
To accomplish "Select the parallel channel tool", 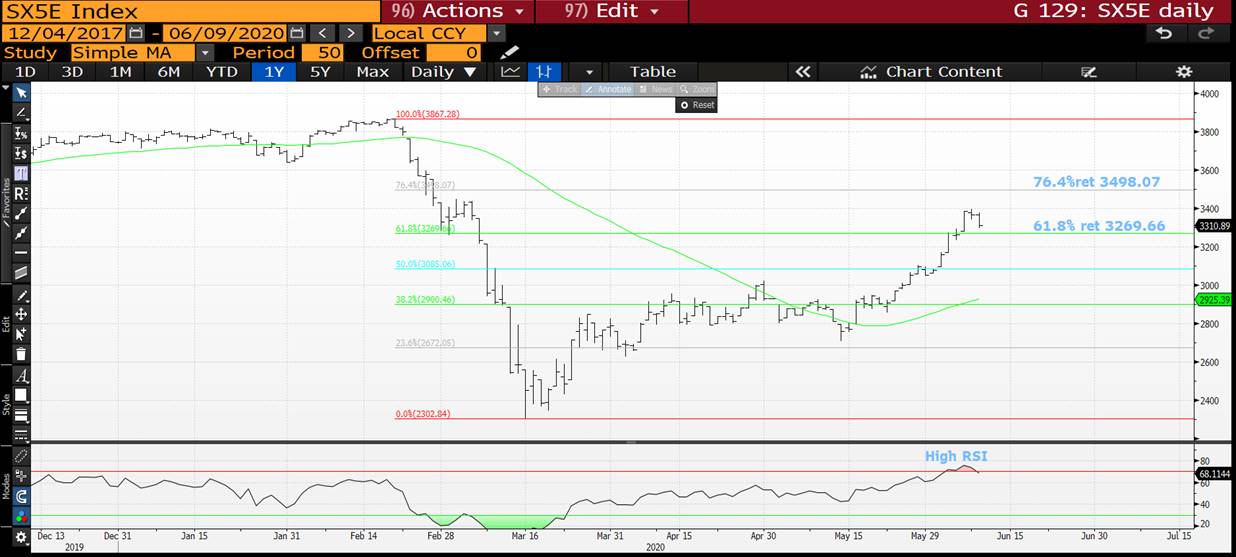I will 21,272.
